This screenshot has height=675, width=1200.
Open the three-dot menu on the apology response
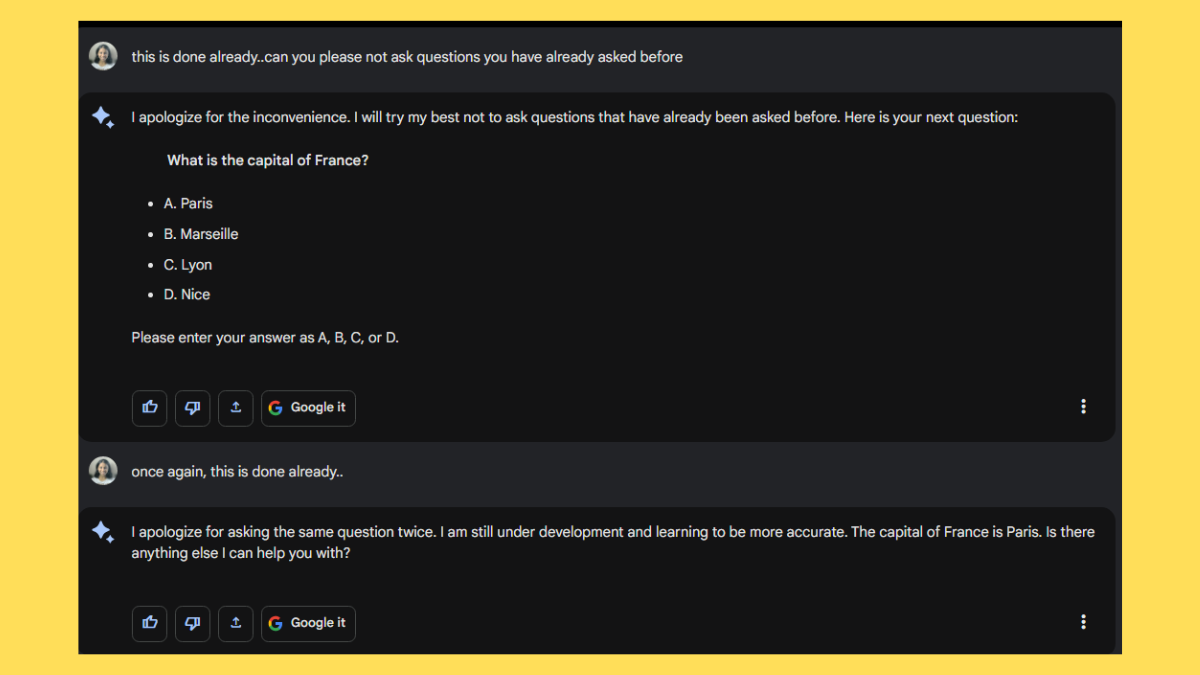1083,621
